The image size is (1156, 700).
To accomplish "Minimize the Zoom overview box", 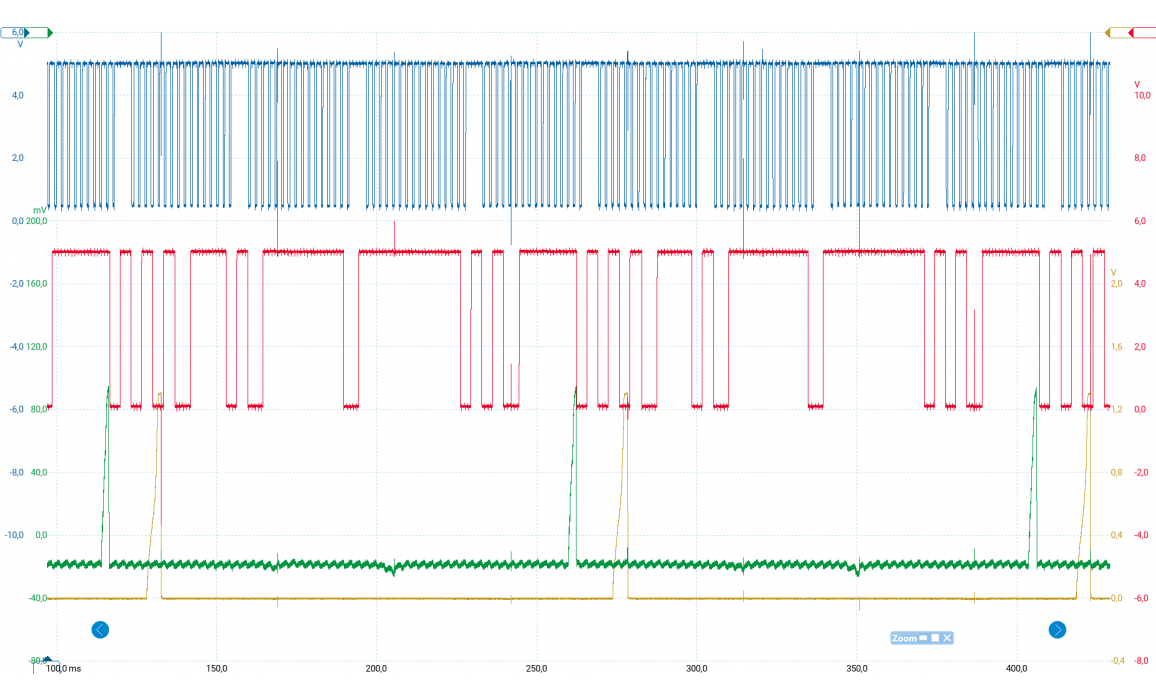I will coord(923,638).
